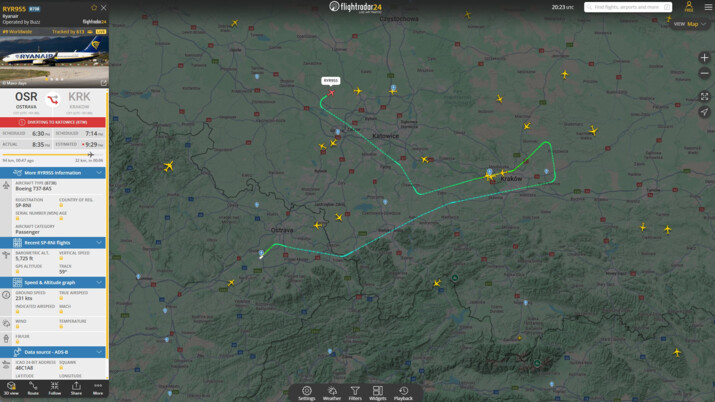715x402 pixels.
Task: Add RYR955 to favorites with star icon
Action: pos(94,8)
